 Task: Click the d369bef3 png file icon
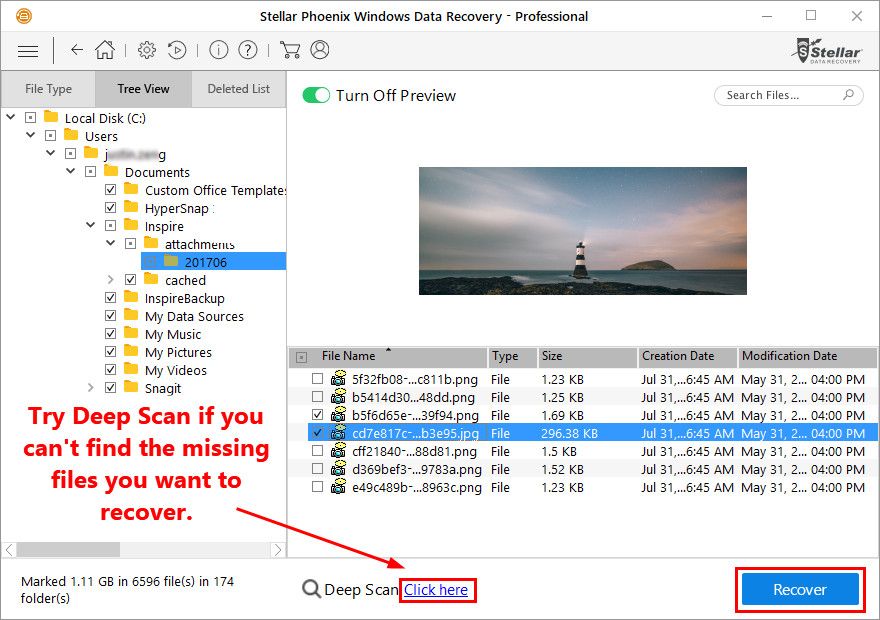point(338,469)
